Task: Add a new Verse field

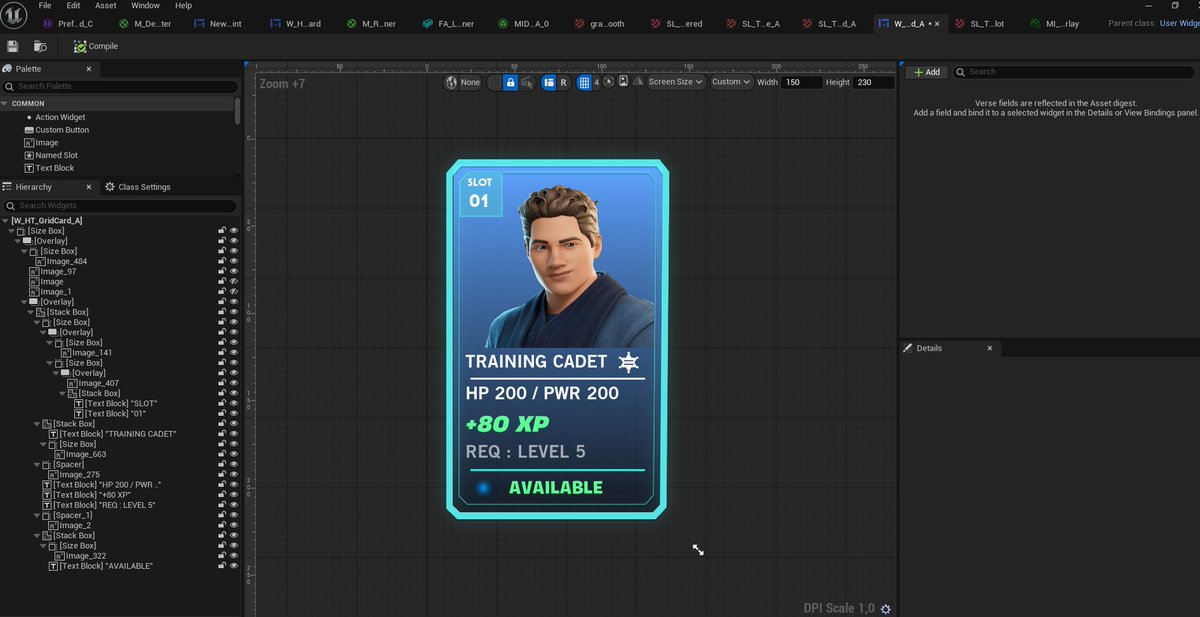Action: point(927,72)
